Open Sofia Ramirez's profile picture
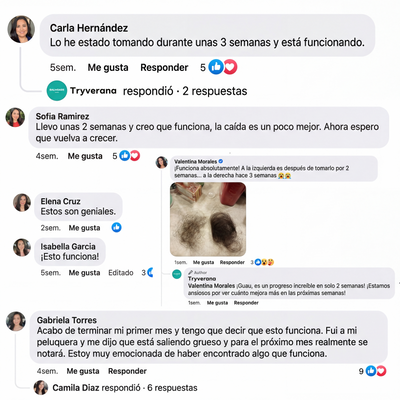Screen dimensions: 400x400 [x=15, y=117]
